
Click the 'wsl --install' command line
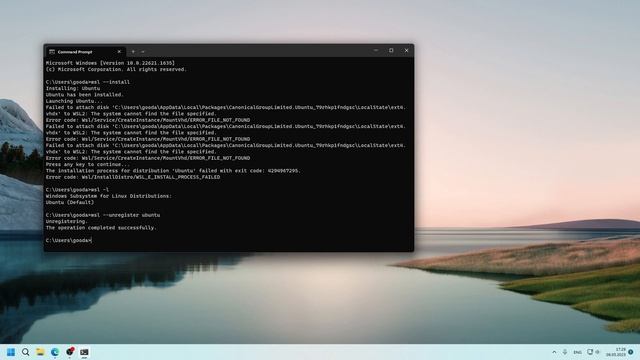coord(88,82)
